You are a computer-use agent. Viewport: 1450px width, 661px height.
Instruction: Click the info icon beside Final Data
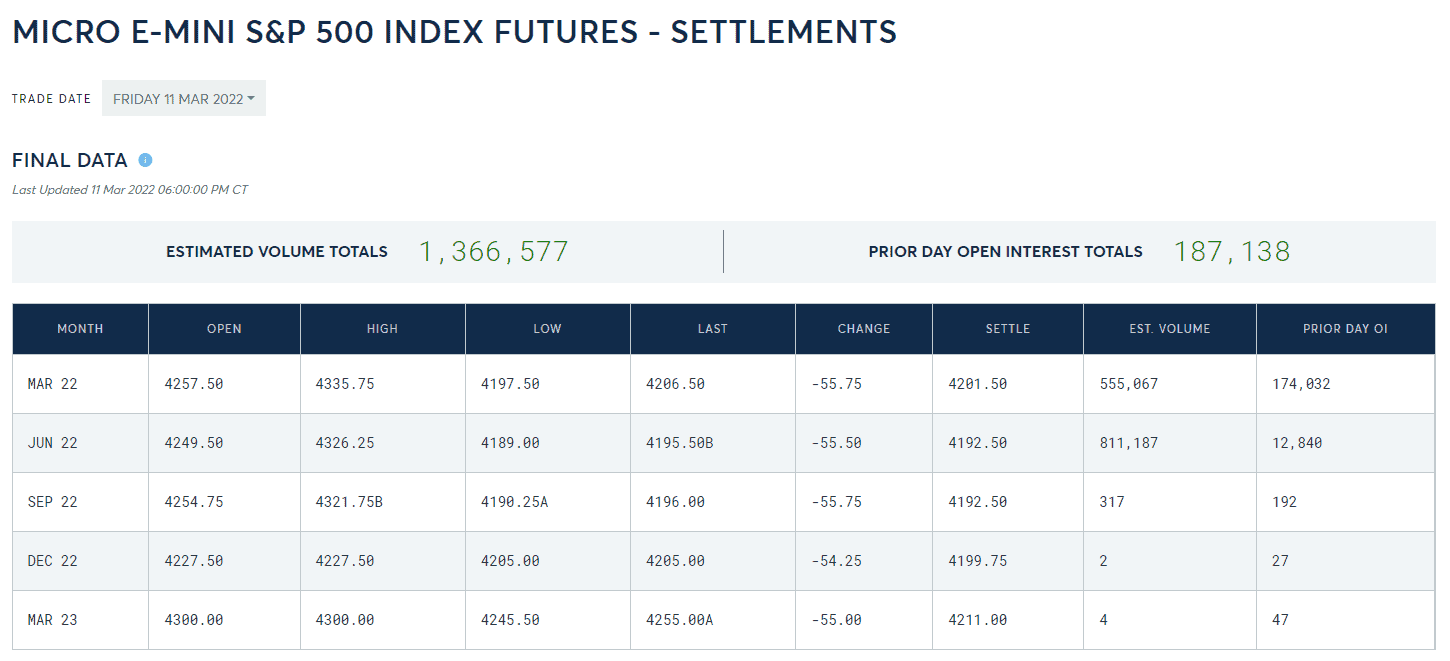pos(145,160)
